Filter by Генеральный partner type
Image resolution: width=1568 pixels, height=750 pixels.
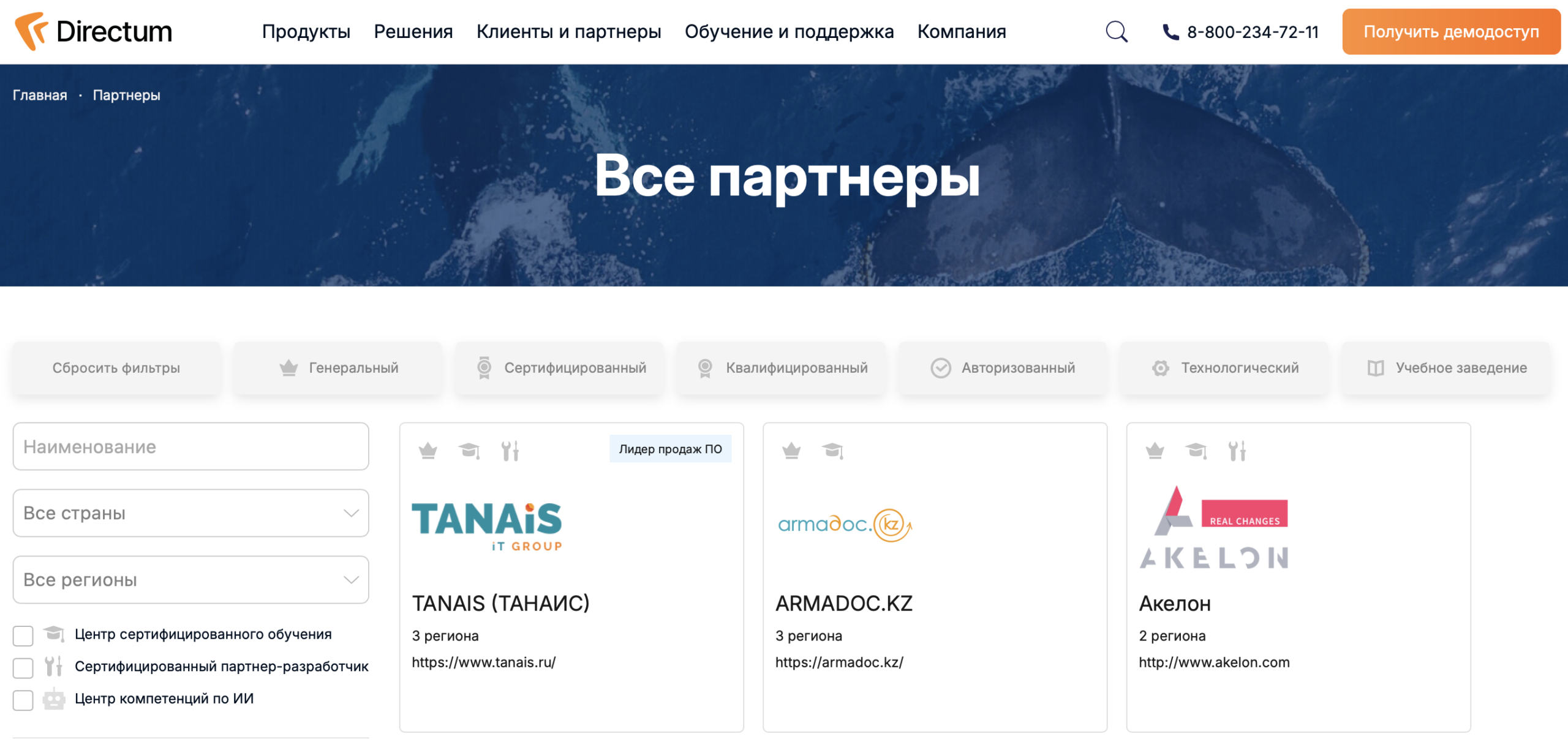[x=338, y=368]
